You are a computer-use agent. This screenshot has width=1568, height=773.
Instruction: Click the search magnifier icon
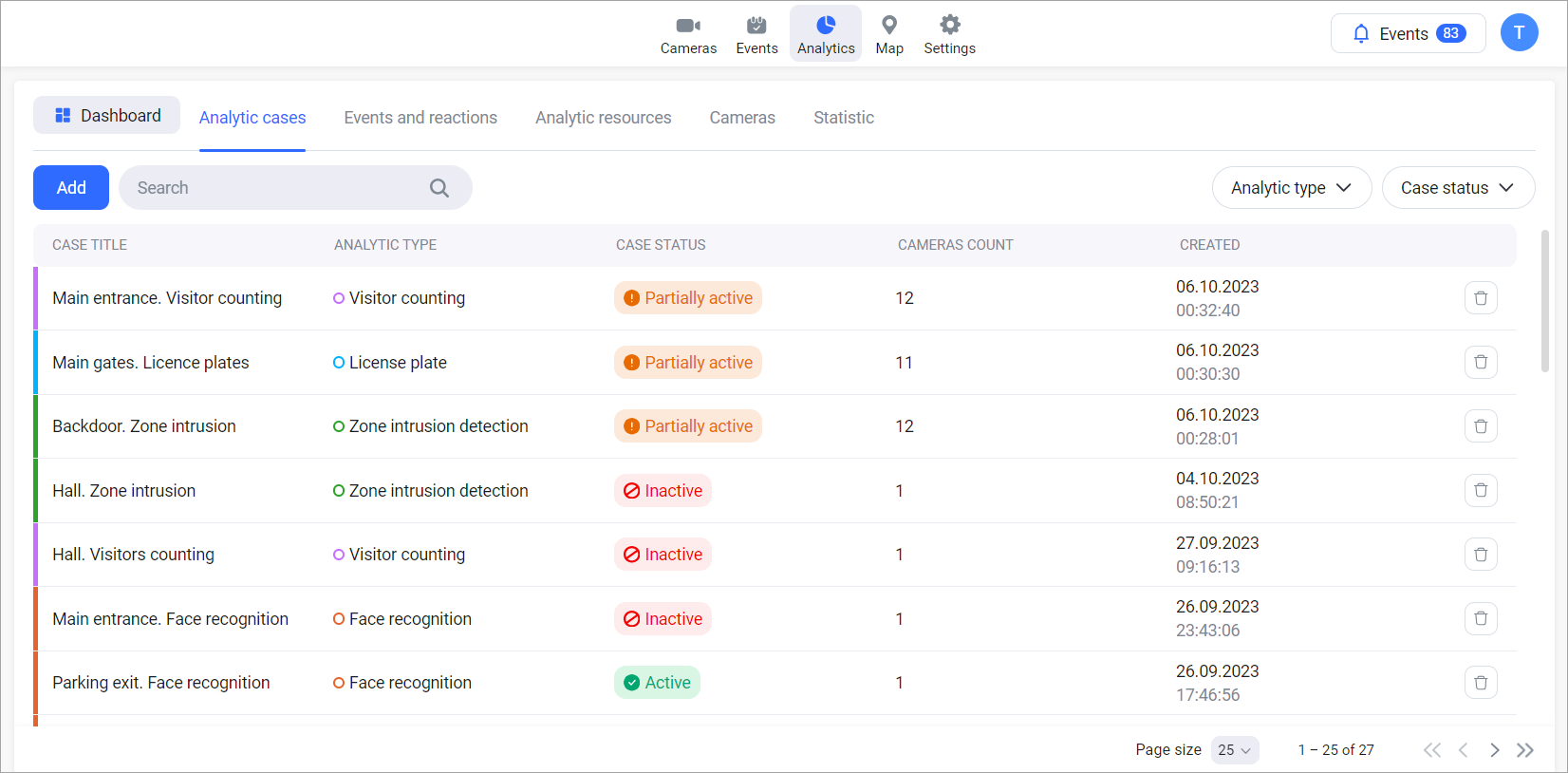(x=439, y=188)
